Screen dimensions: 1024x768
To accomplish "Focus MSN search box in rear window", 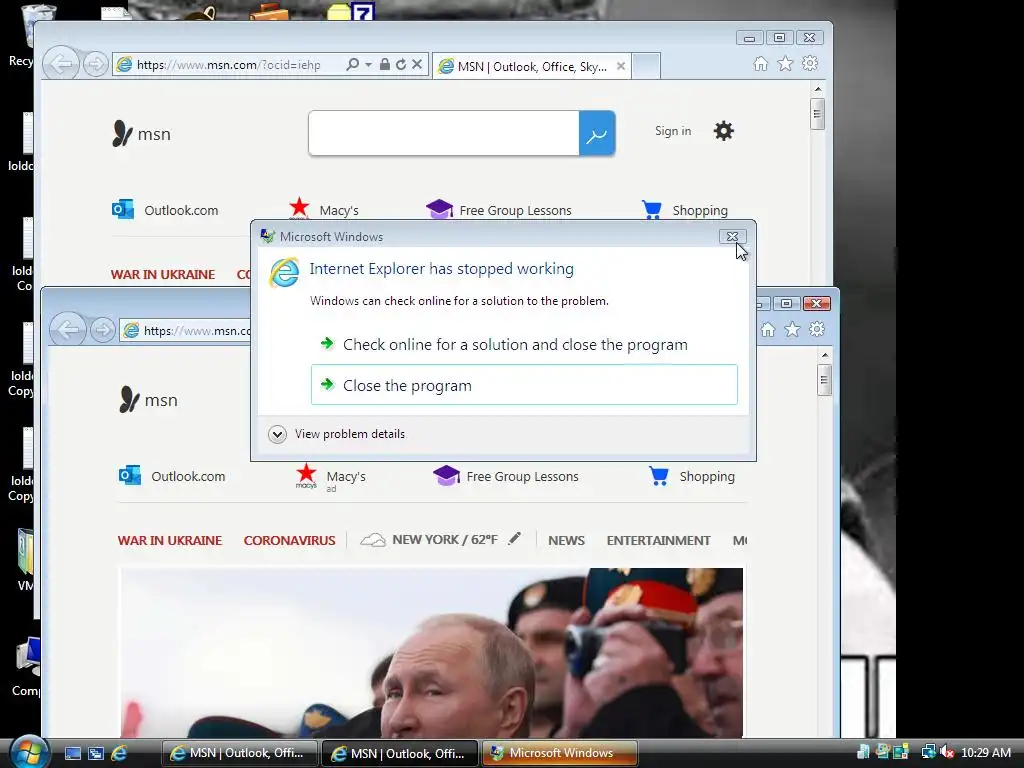I will point(443,133).
